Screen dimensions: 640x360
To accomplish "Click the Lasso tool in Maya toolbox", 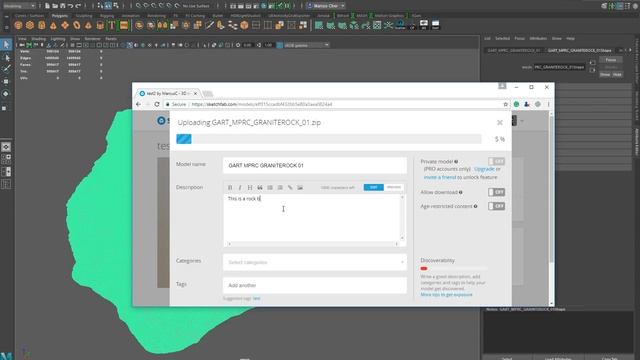I will [6, 58].
